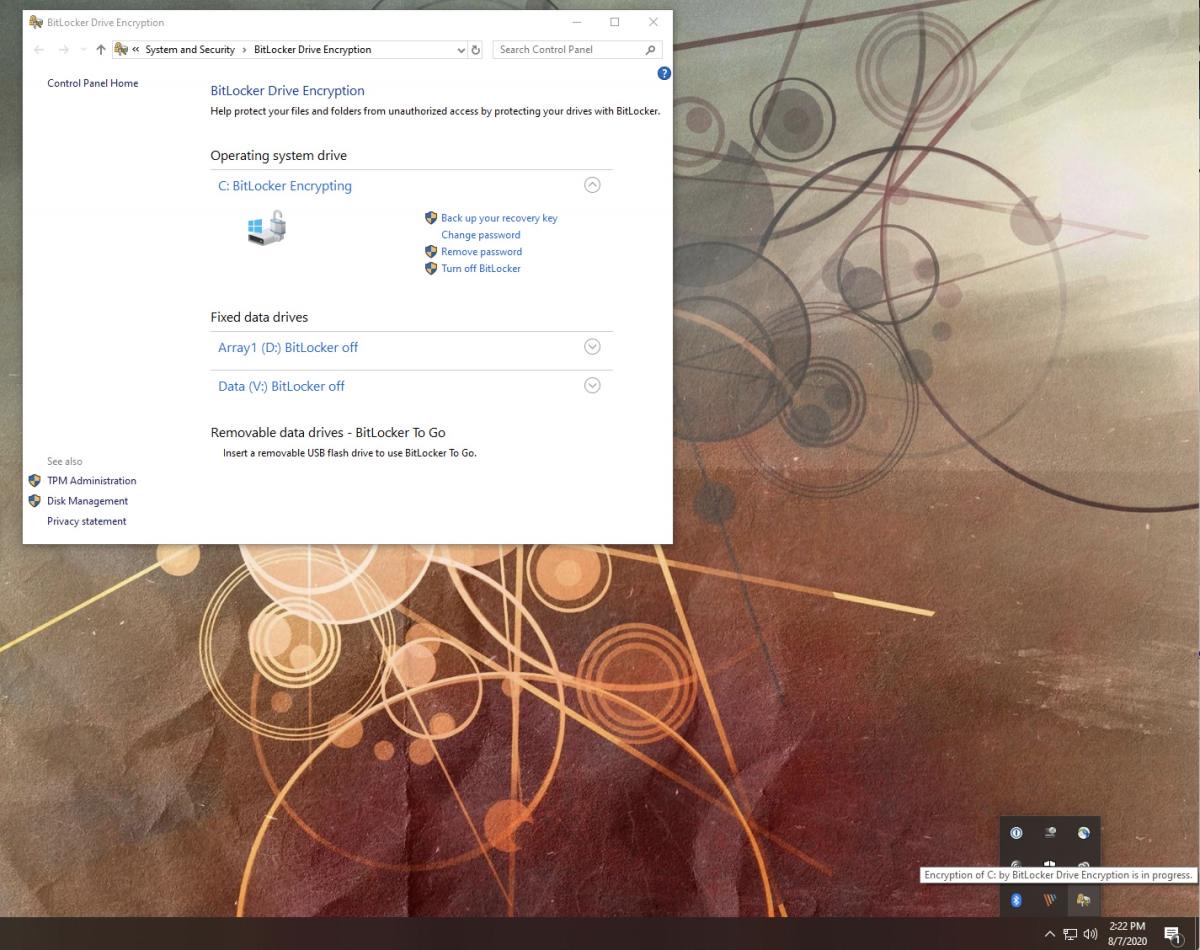
Task: Click the See also label
Action: coord(65,461)
